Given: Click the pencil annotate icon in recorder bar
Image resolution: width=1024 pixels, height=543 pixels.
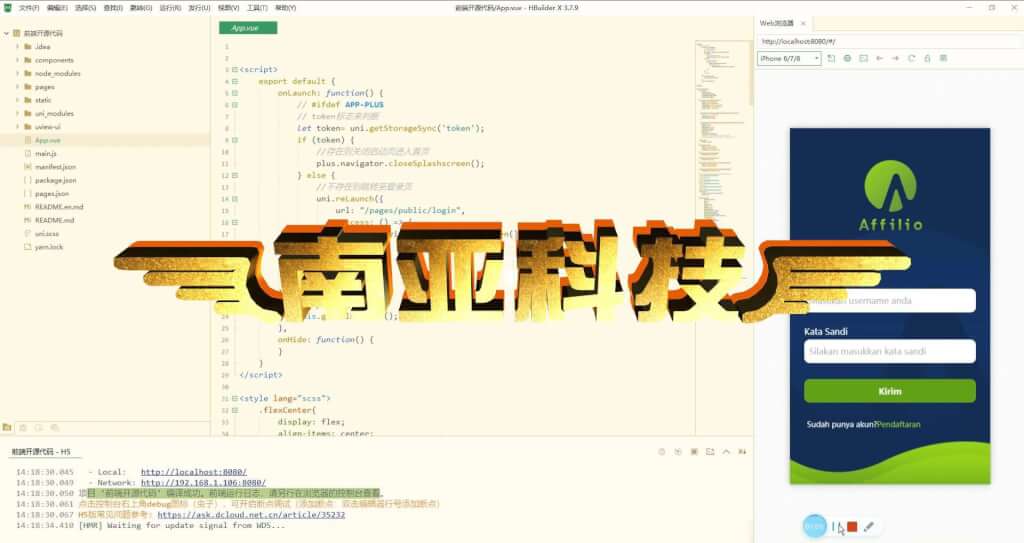Looking at the screenshot, I should point(869,526).
